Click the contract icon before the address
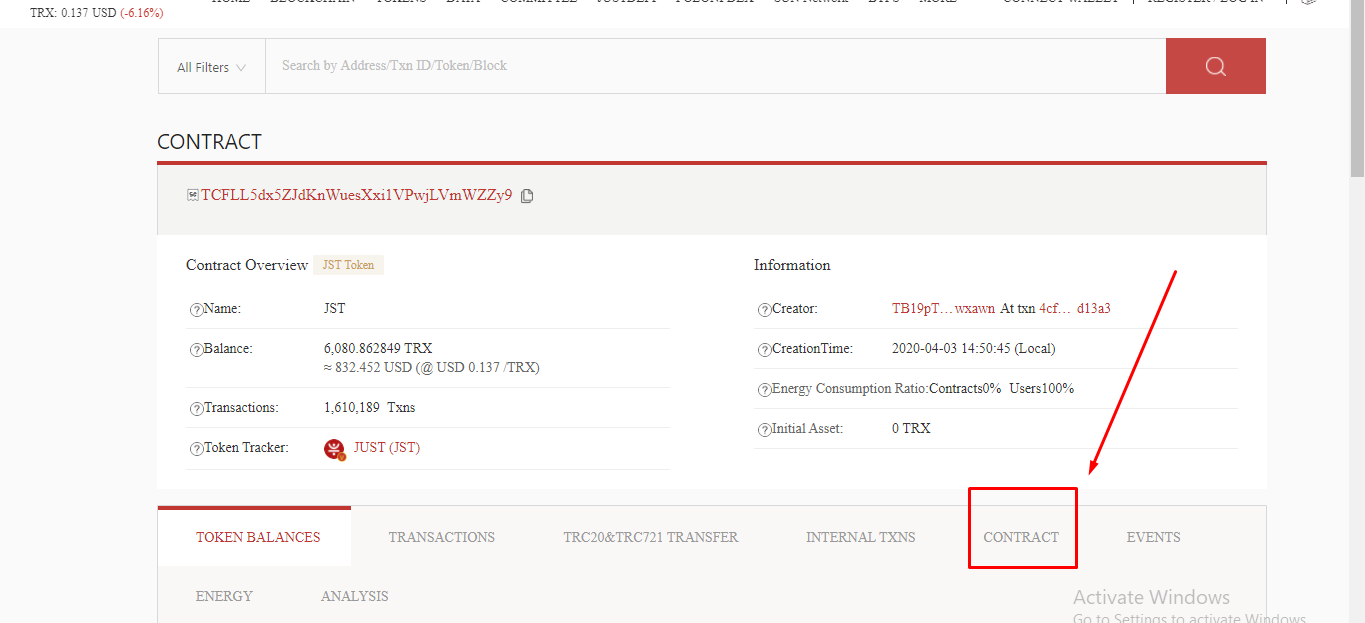 (x=193, y=195)
